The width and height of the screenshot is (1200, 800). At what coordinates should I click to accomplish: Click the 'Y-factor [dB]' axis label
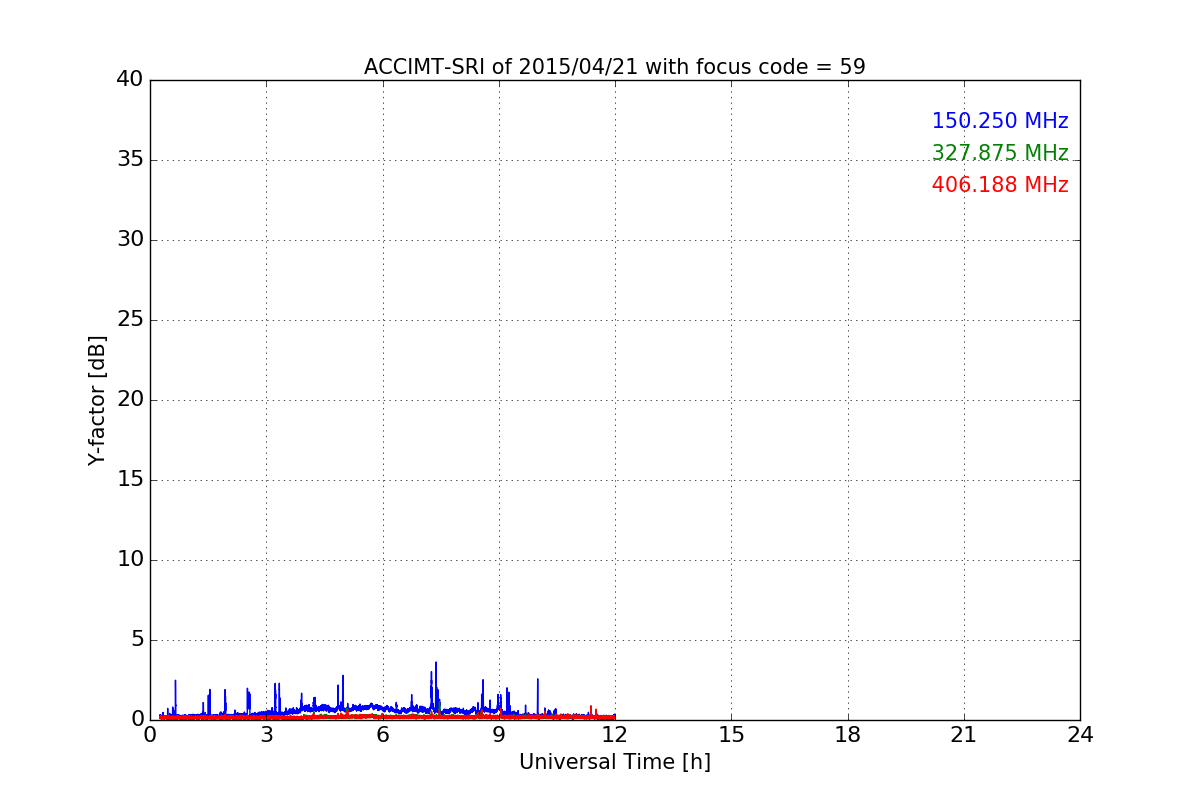[x=97, y=400]
